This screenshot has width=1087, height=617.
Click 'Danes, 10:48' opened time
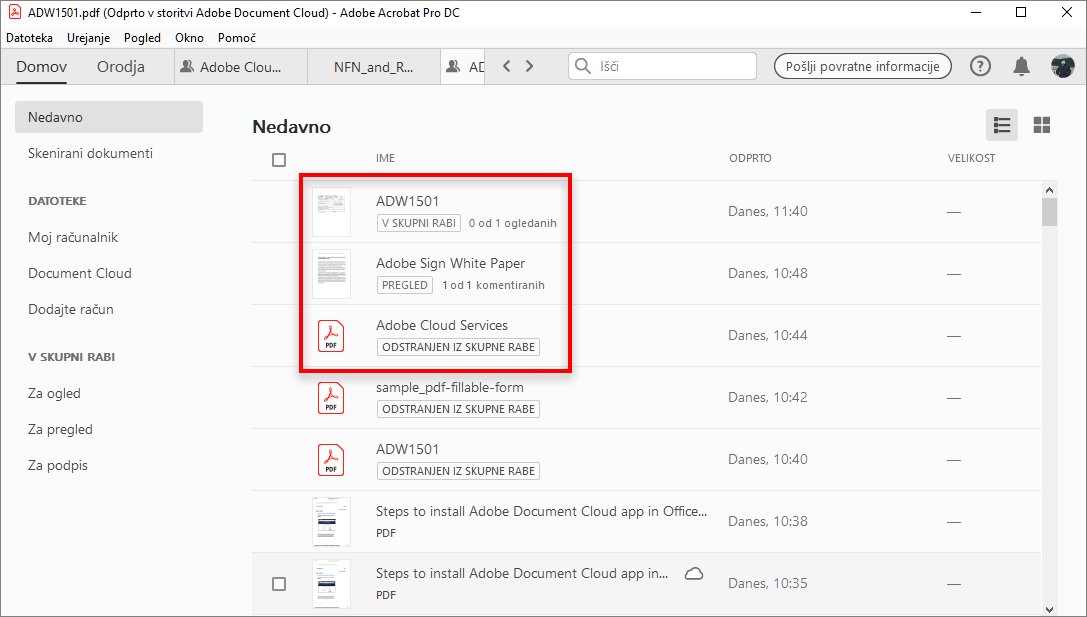click(x=767, y=273)
